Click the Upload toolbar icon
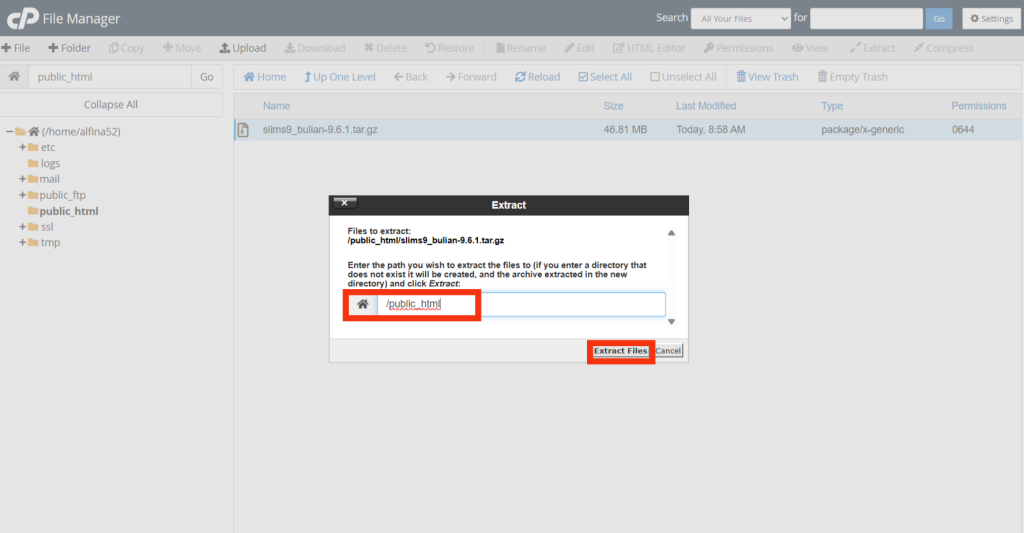 pos(243,48)
